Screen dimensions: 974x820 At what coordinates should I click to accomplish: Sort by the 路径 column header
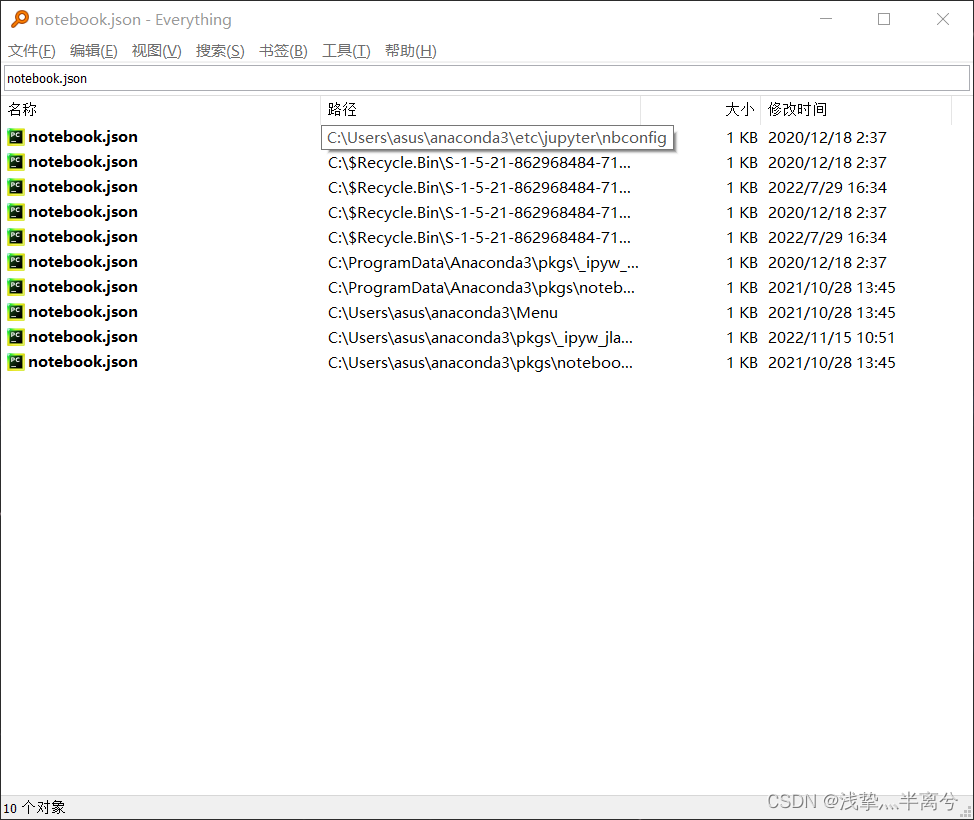click(x=480, y=109)
